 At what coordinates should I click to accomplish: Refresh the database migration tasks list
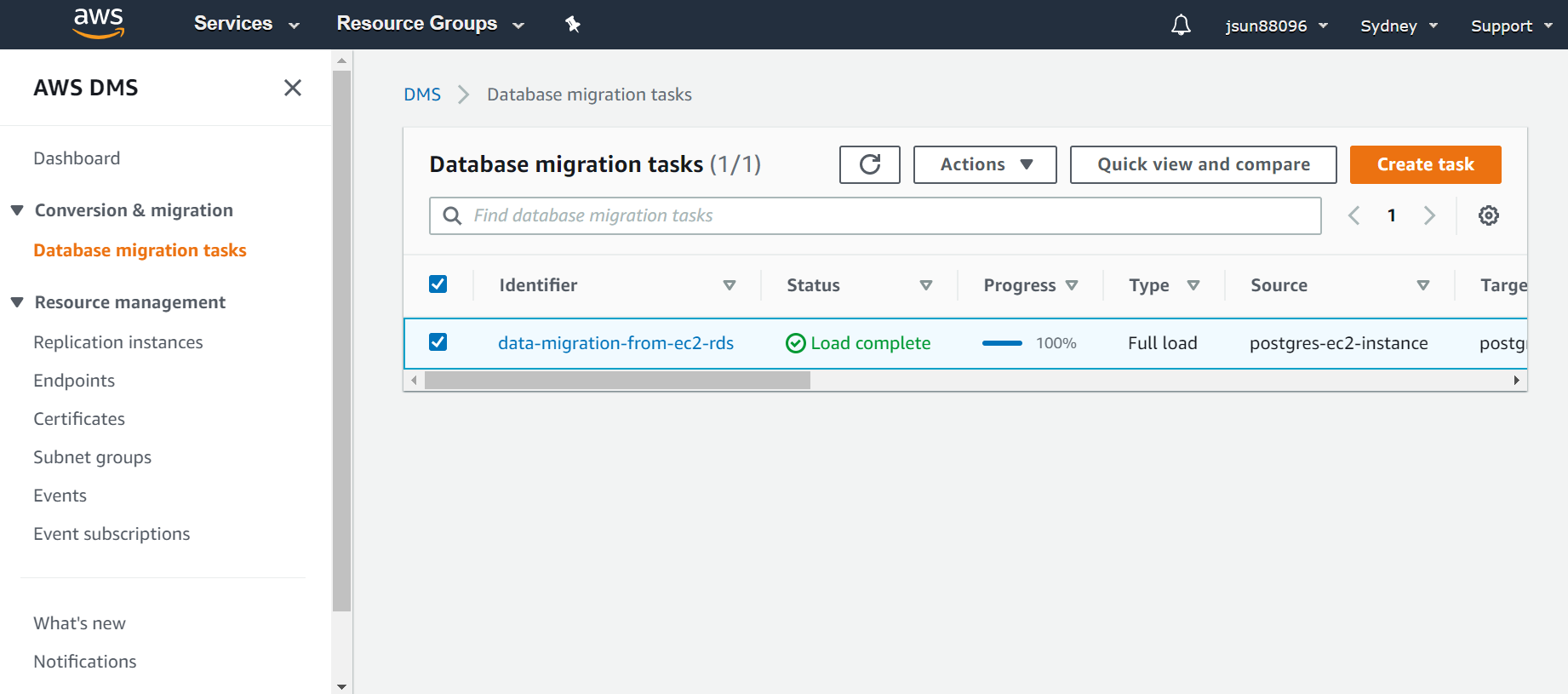869,164
